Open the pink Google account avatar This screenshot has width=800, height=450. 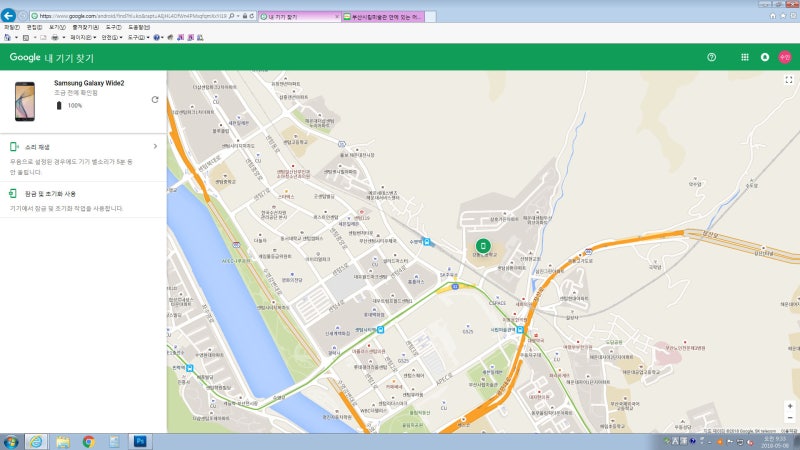click(785, 57)
